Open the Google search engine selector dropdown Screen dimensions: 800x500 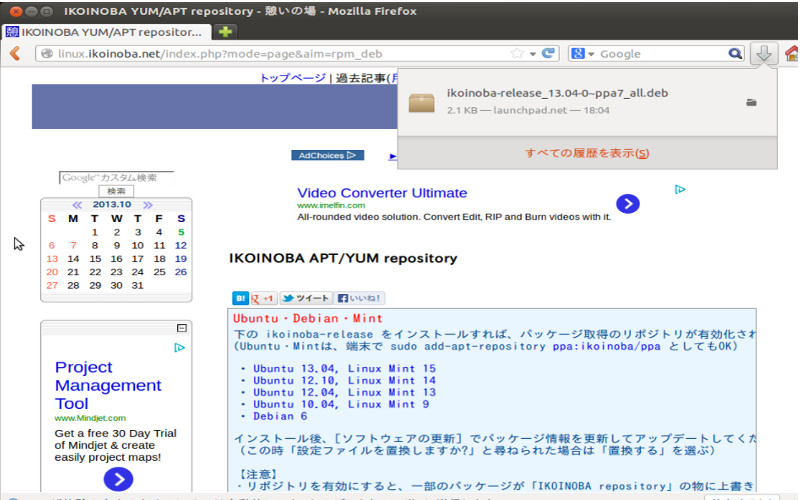click(582, 54)
